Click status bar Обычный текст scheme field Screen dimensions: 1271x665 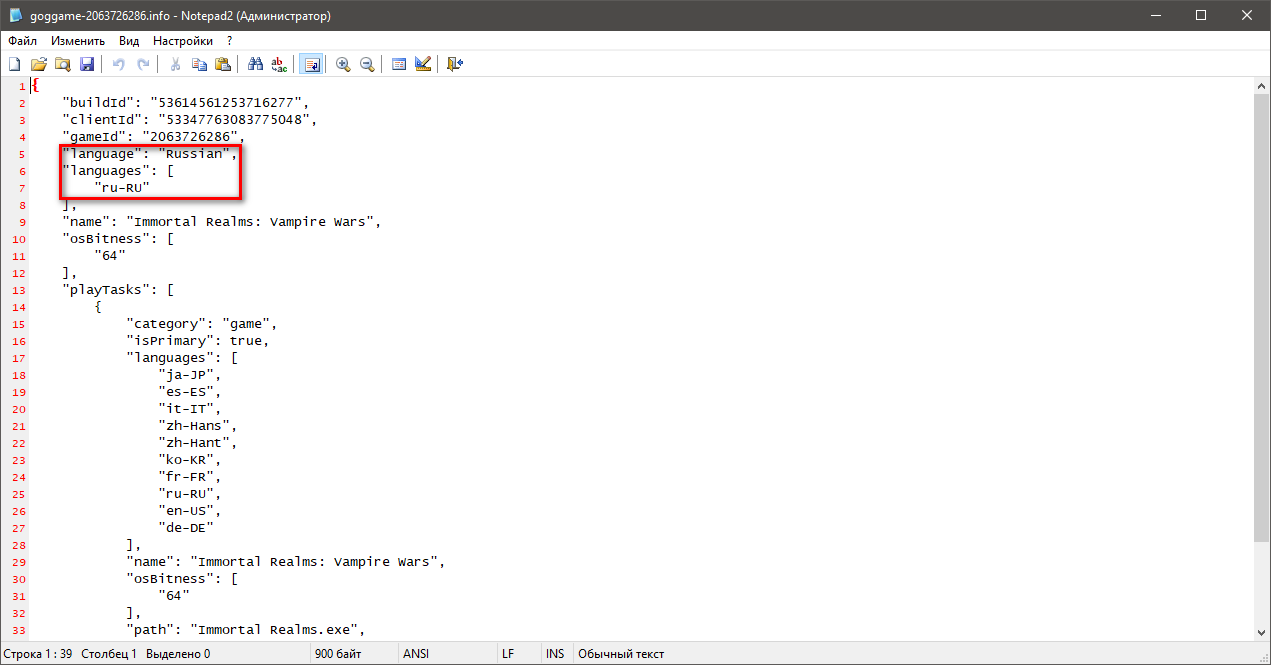pos(621,654)
